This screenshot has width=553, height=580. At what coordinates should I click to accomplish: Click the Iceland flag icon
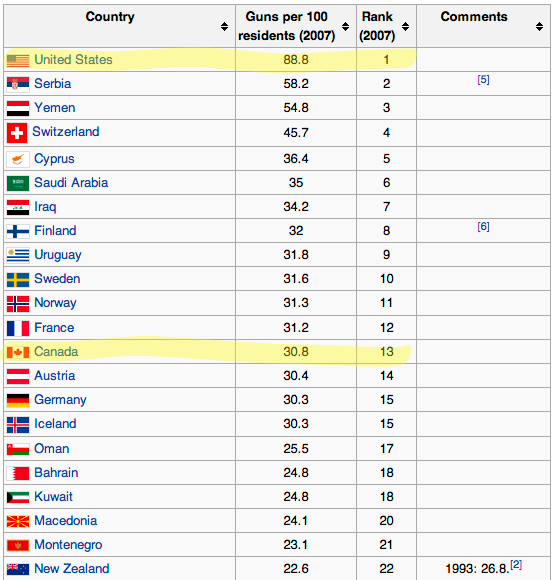pyautogui.click(x=18, y=425)
